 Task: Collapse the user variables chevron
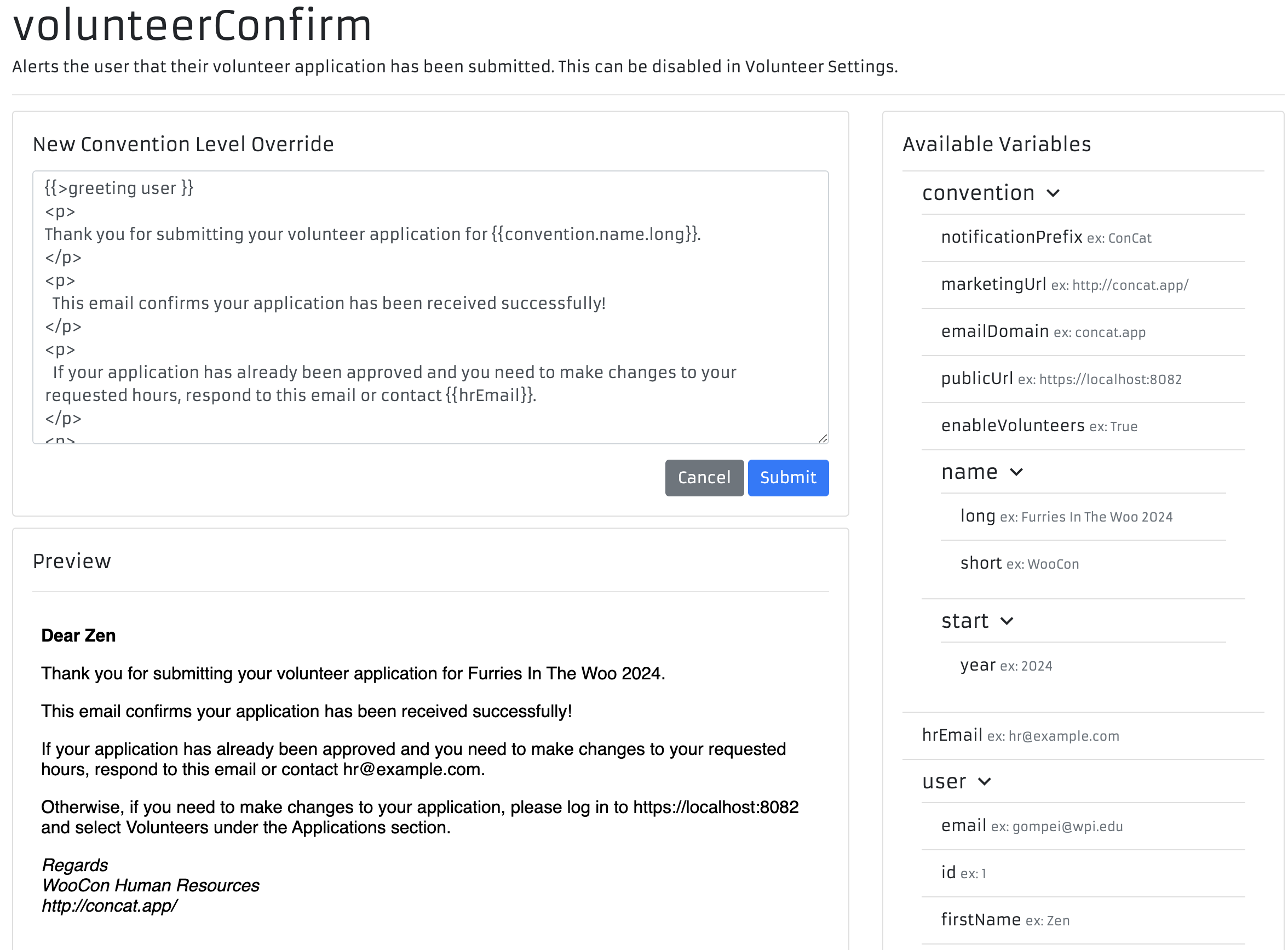pyautogui.click(x=984, y=781)
